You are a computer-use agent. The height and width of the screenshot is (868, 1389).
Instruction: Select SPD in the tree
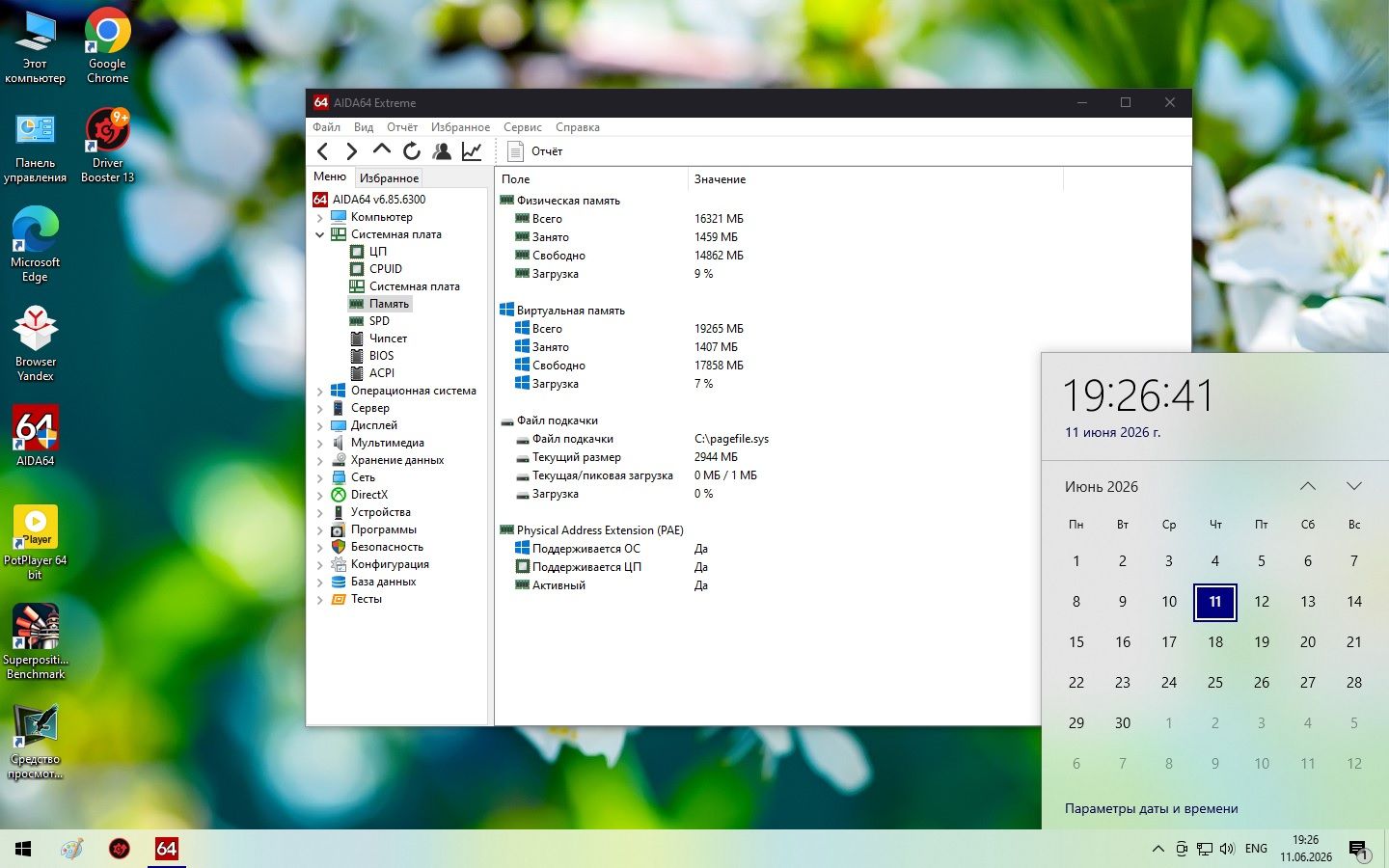[379, 321]
